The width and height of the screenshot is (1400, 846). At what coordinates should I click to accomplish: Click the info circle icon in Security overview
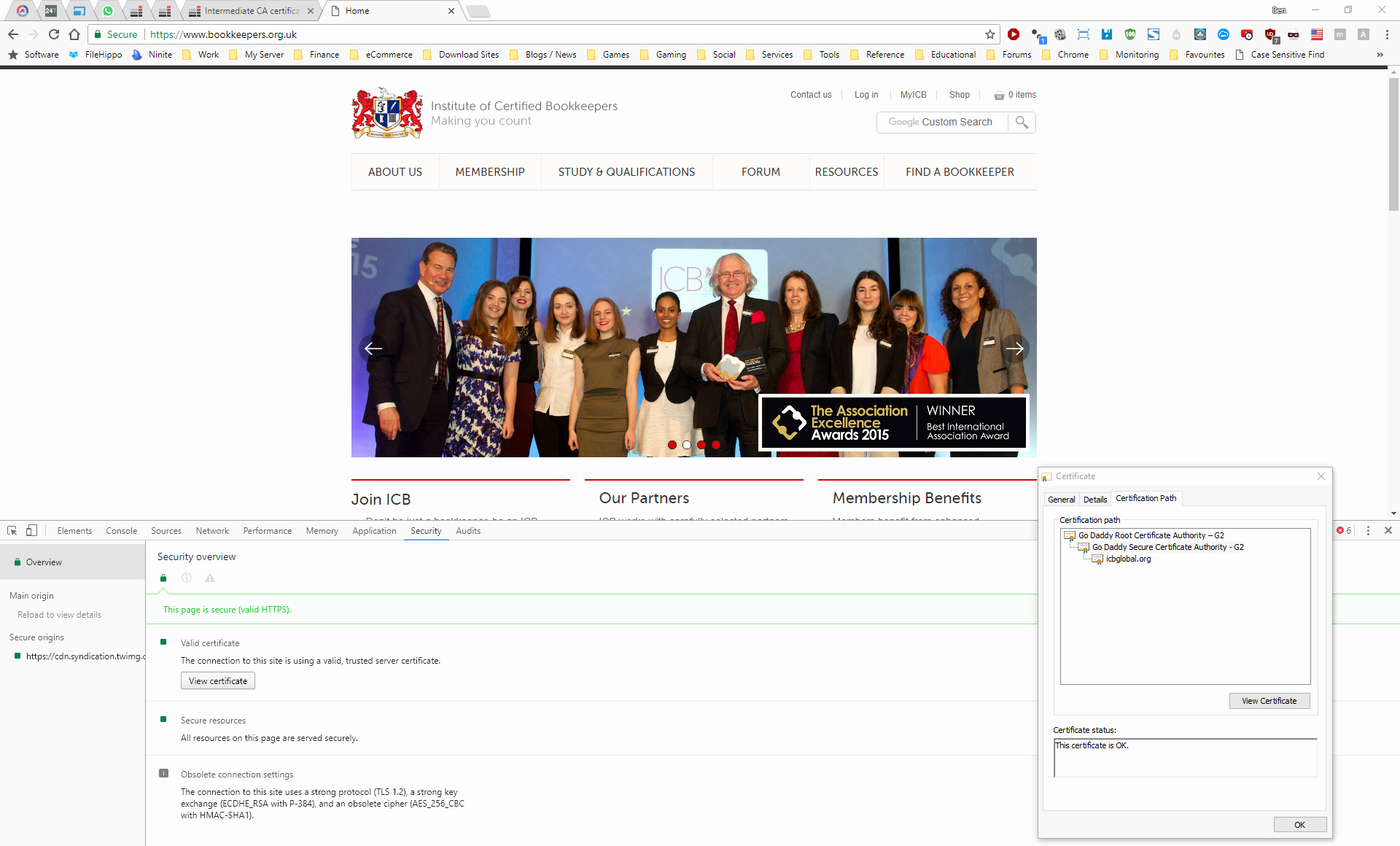(187, 578)
